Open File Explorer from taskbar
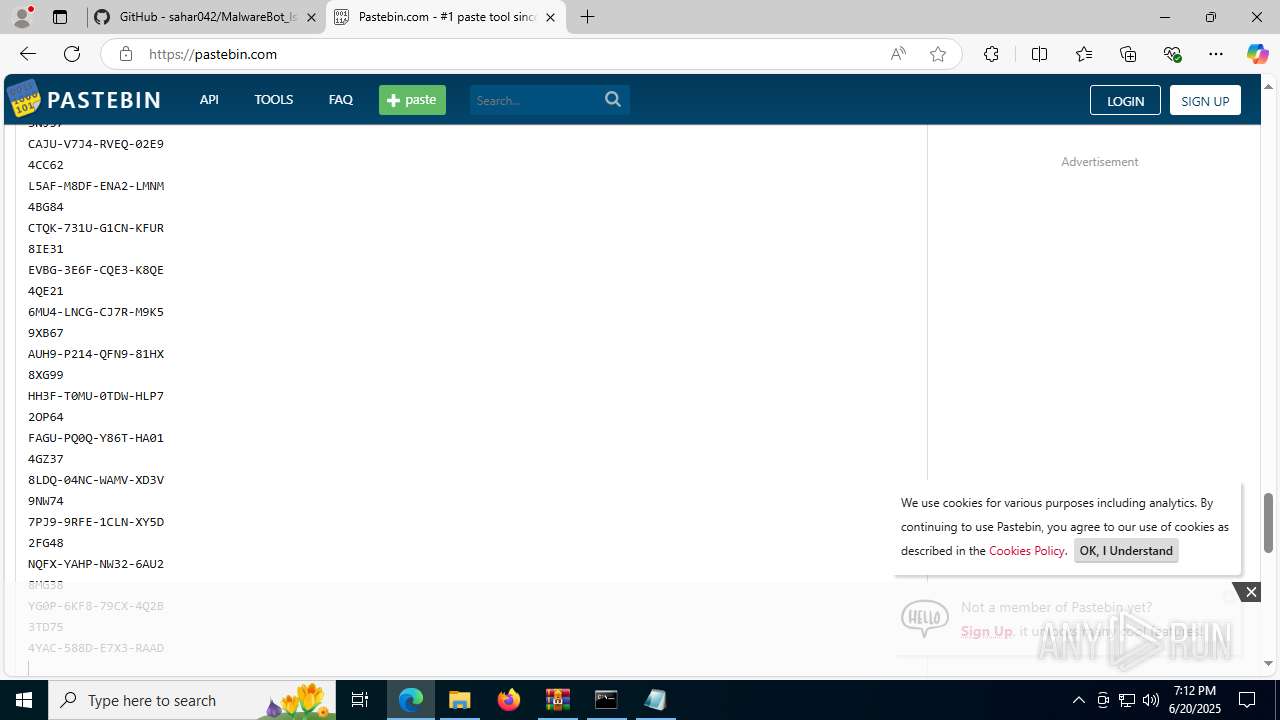1280x720 pixels. 460,700
